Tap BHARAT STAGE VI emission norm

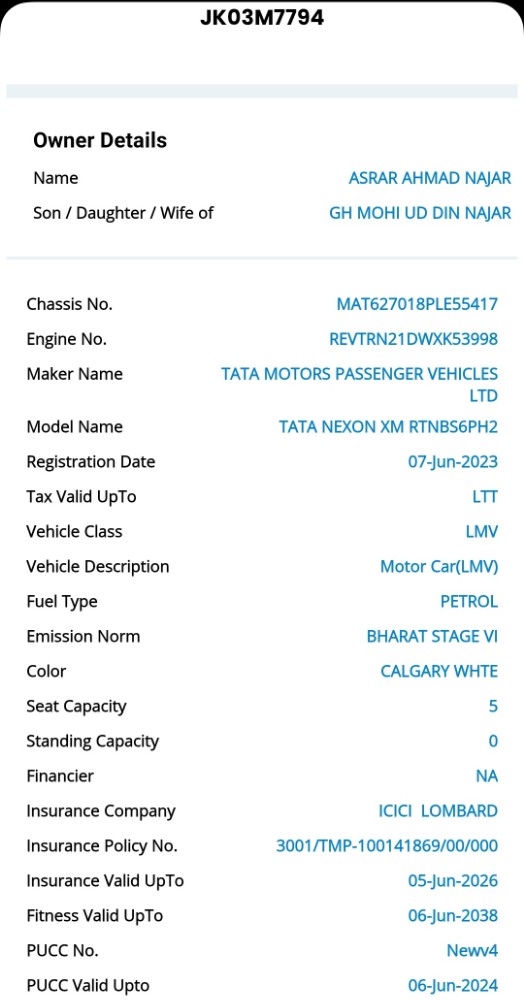point(432,636)
